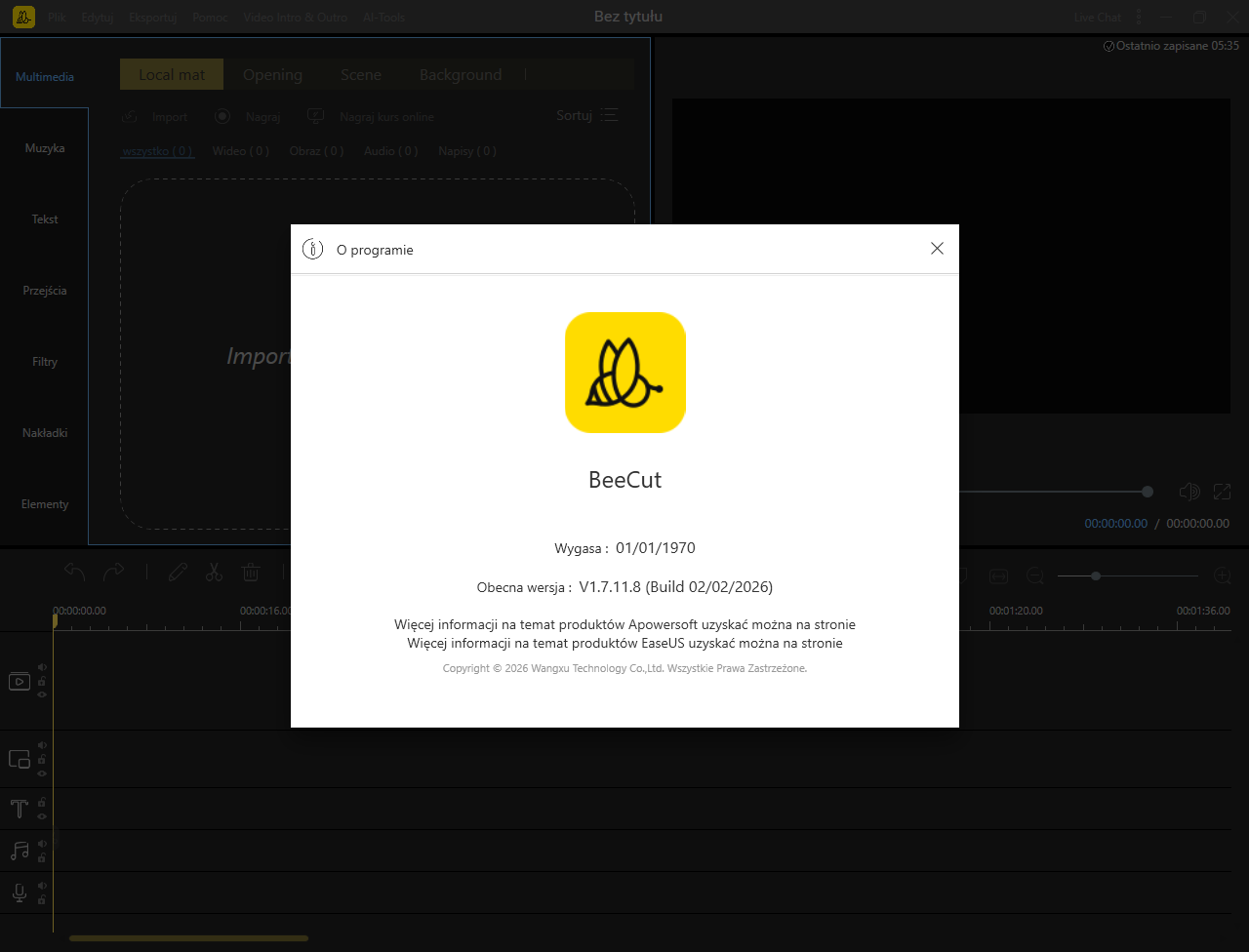Click the info icon beside O programie

[x=312, y=249]
